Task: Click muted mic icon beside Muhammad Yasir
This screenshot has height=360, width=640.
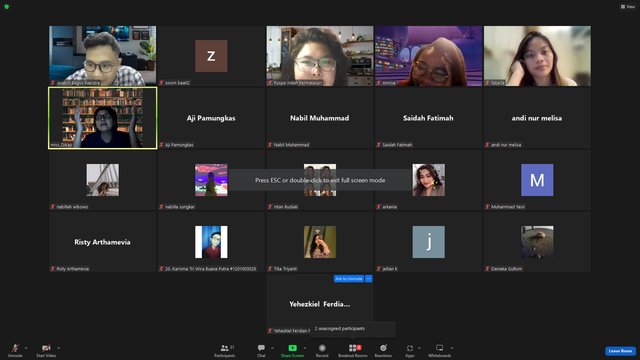Action: coord(487,207)
